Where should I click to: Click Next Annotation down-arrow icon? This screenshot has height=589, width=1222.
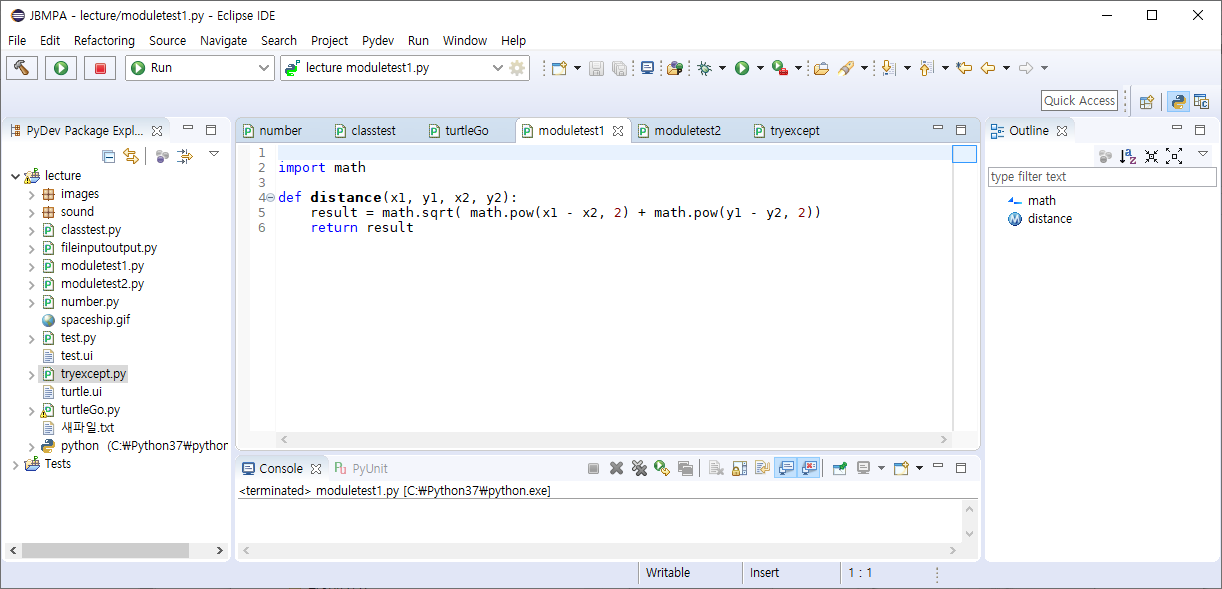click(887, 68)
